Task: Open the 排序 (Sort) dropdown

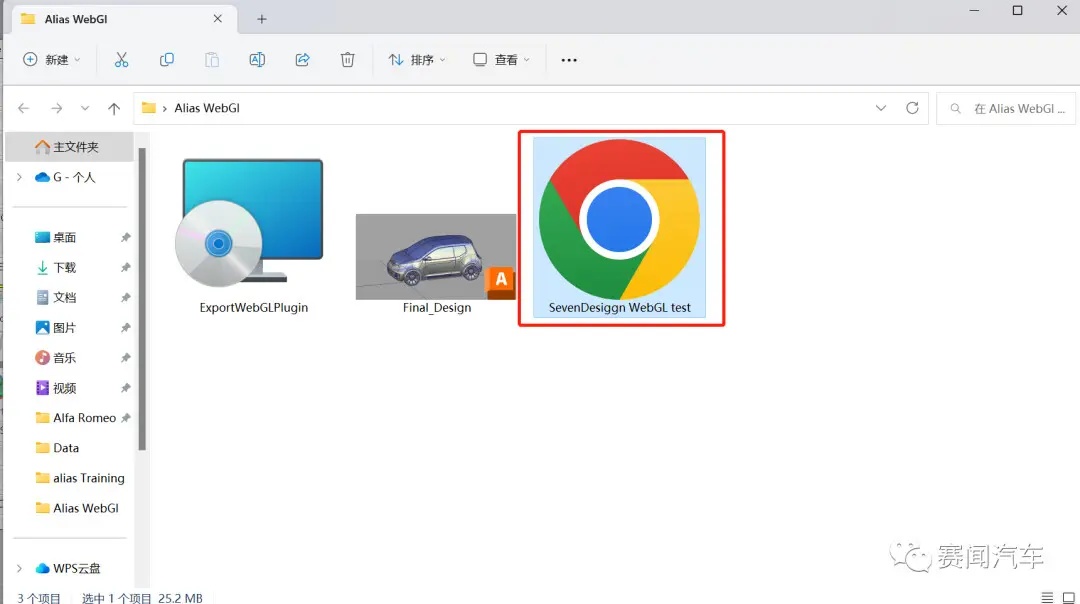Action: (x=417, y=60)
